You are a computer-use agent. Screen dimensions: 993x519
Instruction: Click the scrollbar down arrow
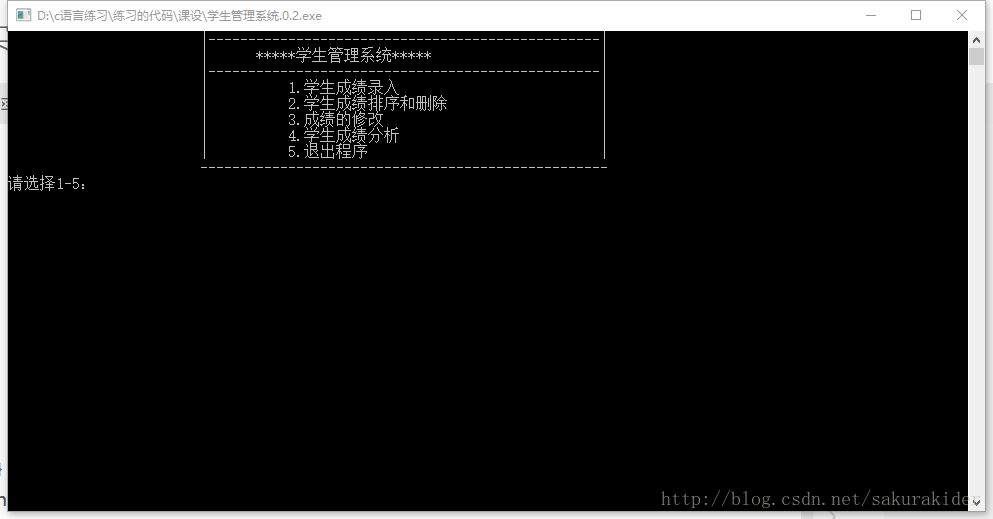tap(976, 503)
